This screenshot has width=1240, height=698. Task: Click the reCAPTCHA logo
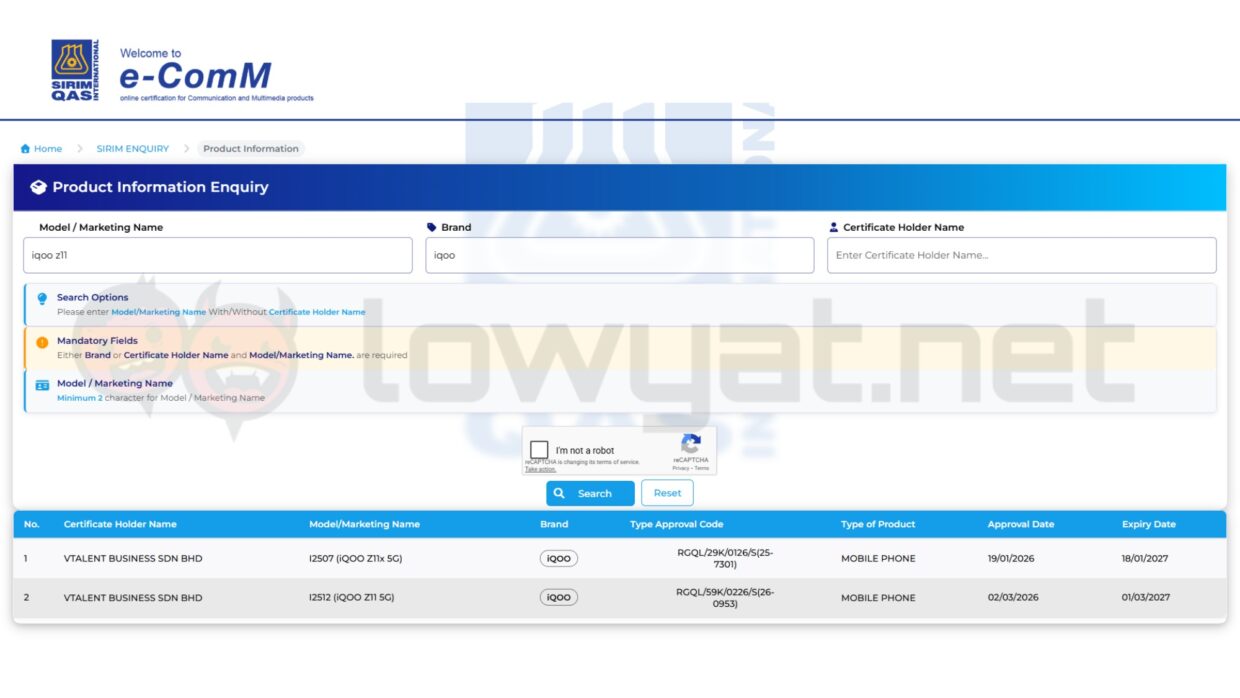click(x=690, y=445)
